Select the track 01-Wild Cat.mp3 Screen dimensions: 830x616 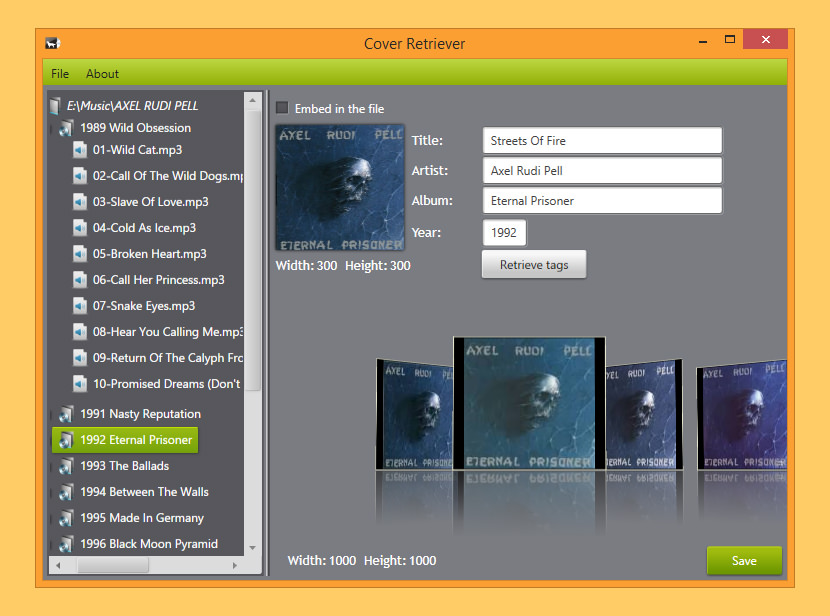coord(138,150)
